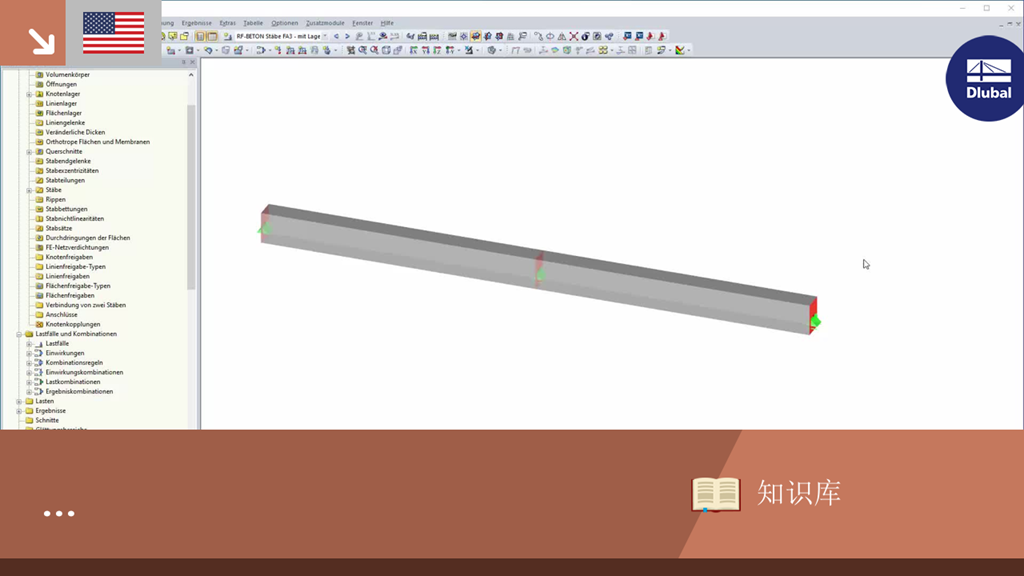Screen dimensions: 1024x576
Task: Expand the Stäbe tree node
Action: [29, 190]
